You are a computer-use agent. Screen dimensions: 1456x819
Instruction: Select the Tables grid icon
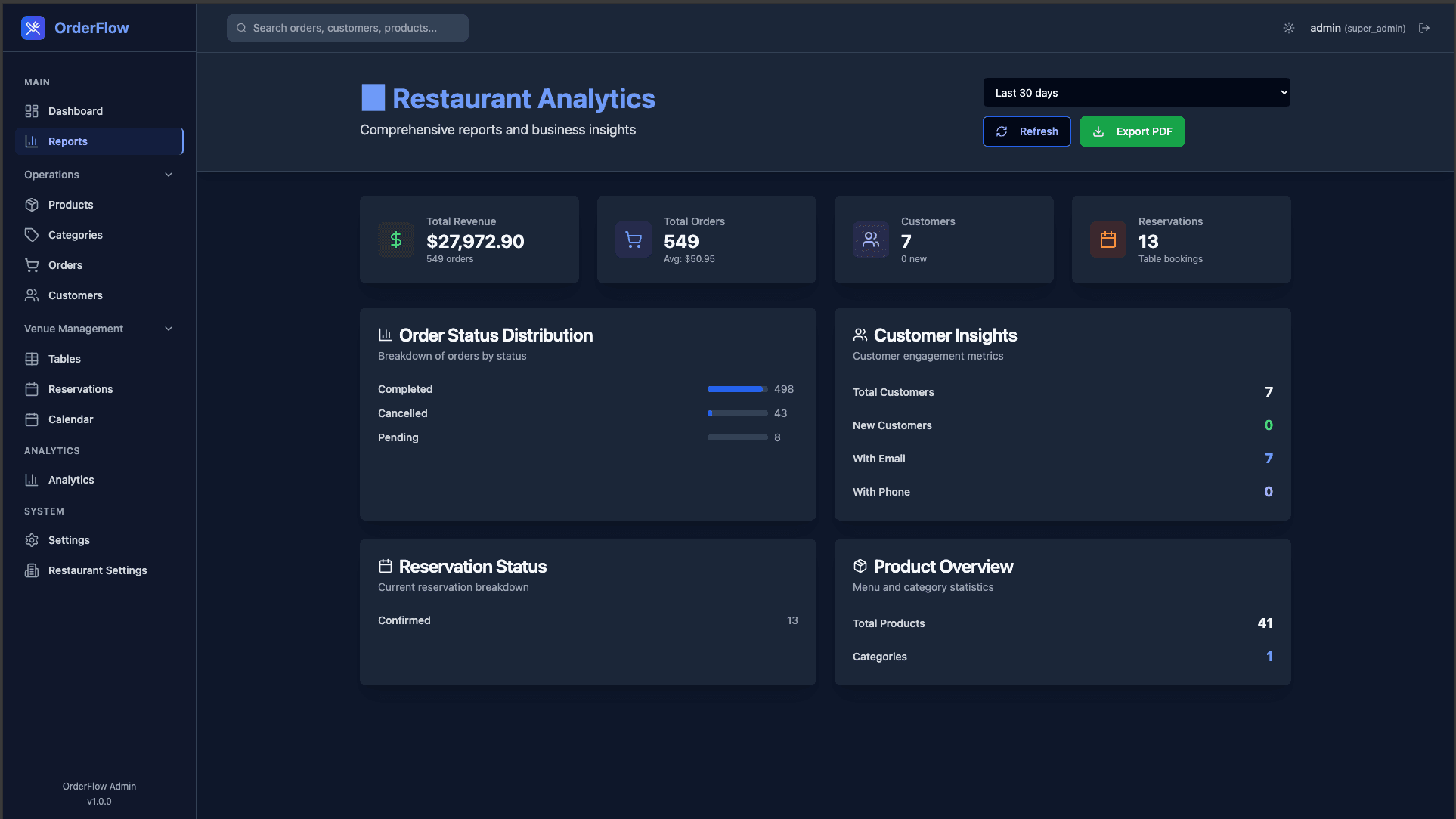coord(31,358)
